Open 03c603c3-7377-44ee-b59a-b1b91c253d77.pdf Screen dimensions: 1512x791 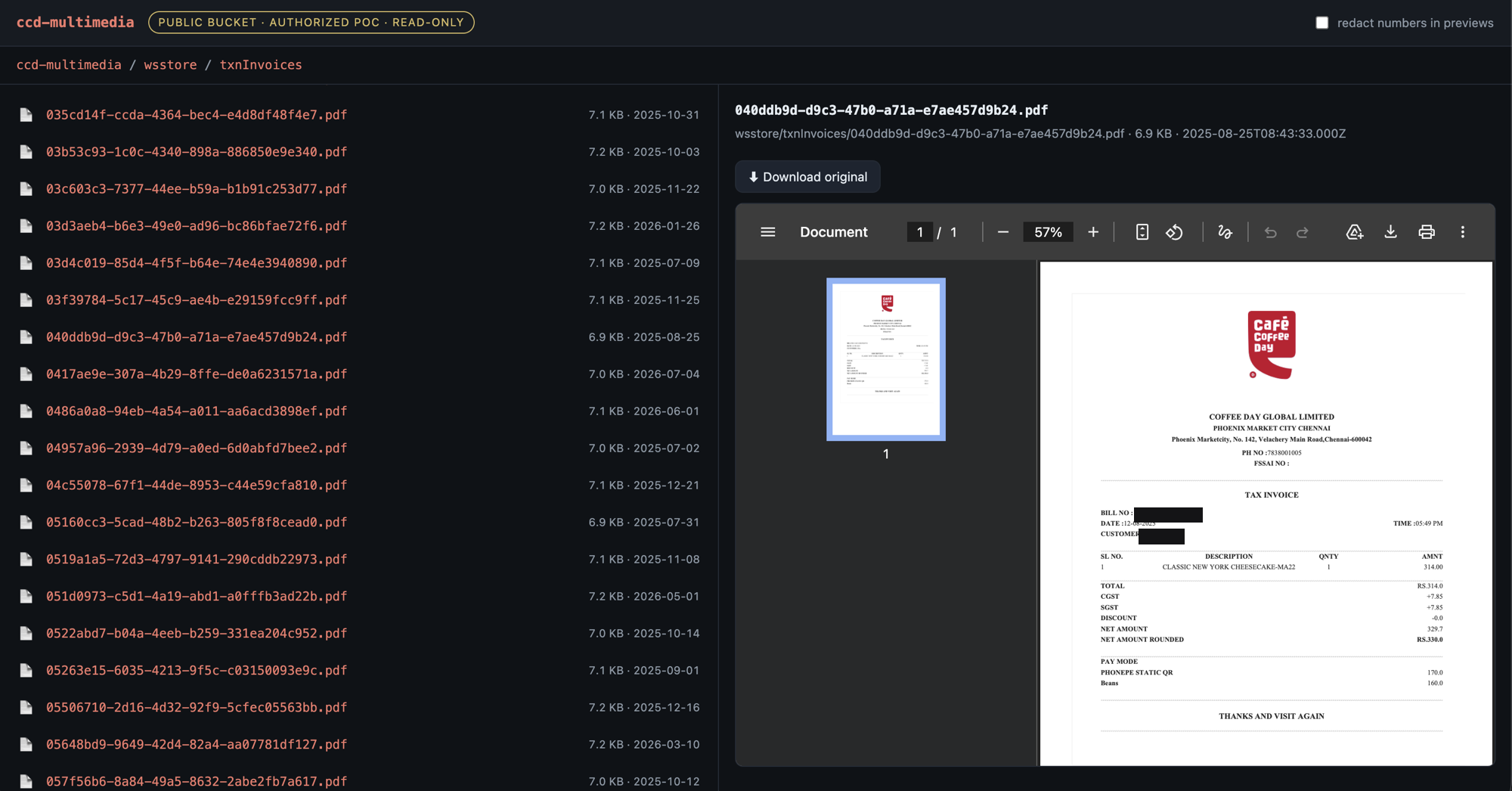tap(197, 189)
